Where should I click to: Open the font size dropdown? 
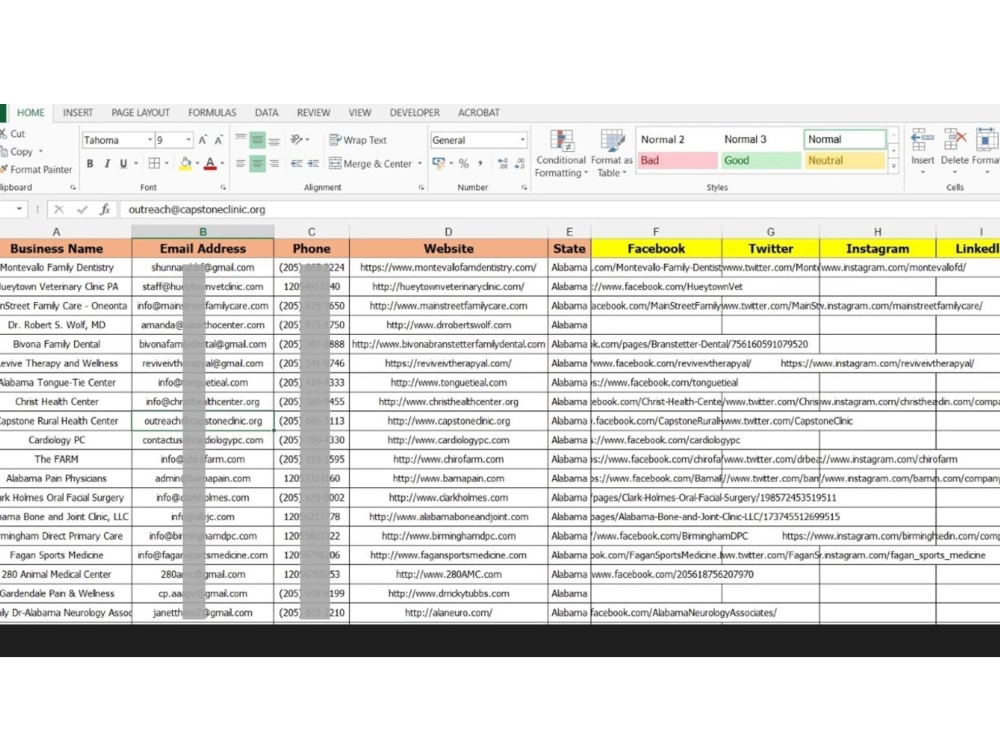[x=188, y=140]
